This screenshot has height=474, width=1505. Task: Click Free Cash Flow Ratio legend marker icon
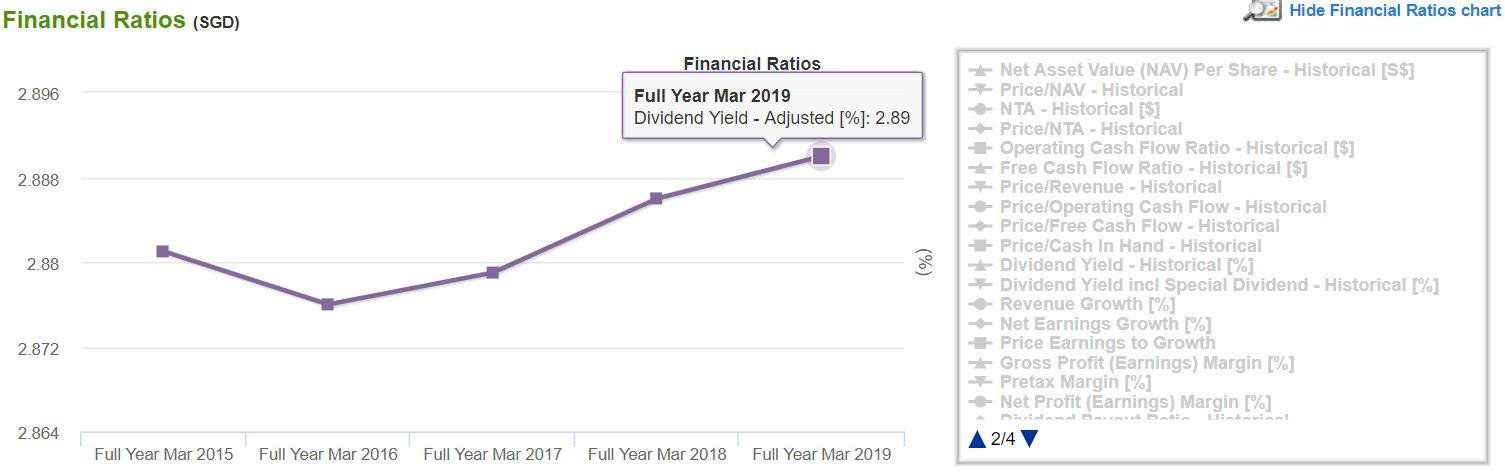click(x=981, y=168)
